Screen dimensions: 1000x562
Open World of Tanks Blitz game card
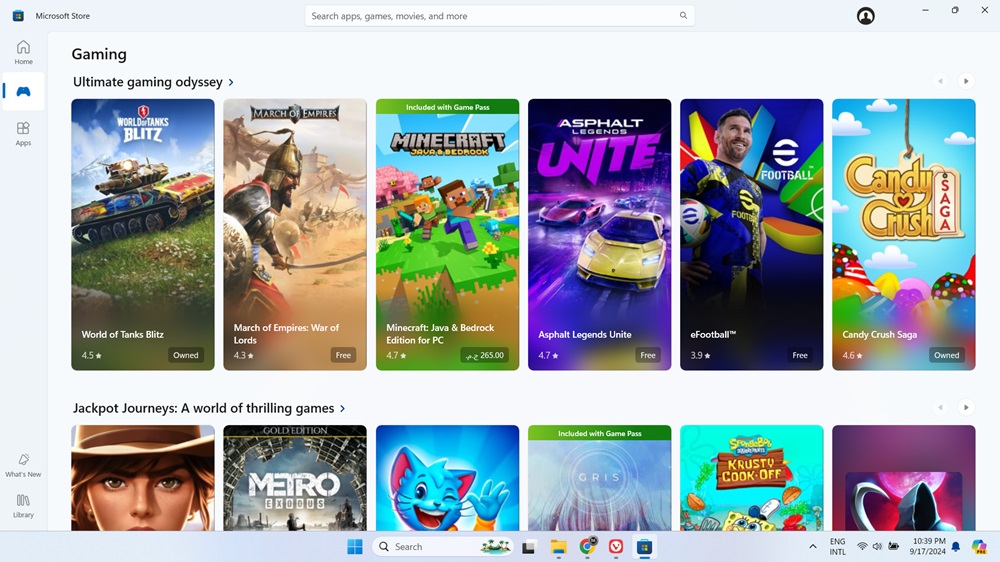[143, 234]
